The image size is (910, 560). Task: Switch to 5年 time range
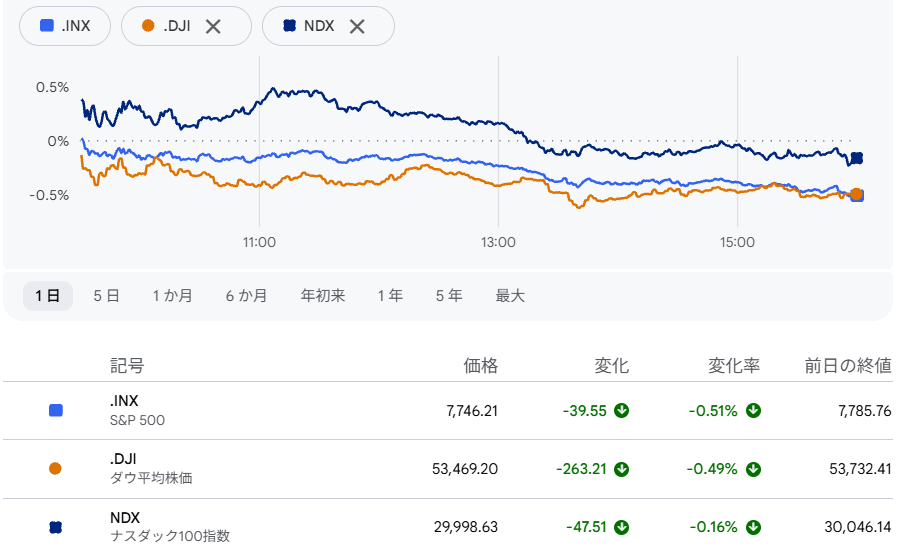tap(449, 296)
